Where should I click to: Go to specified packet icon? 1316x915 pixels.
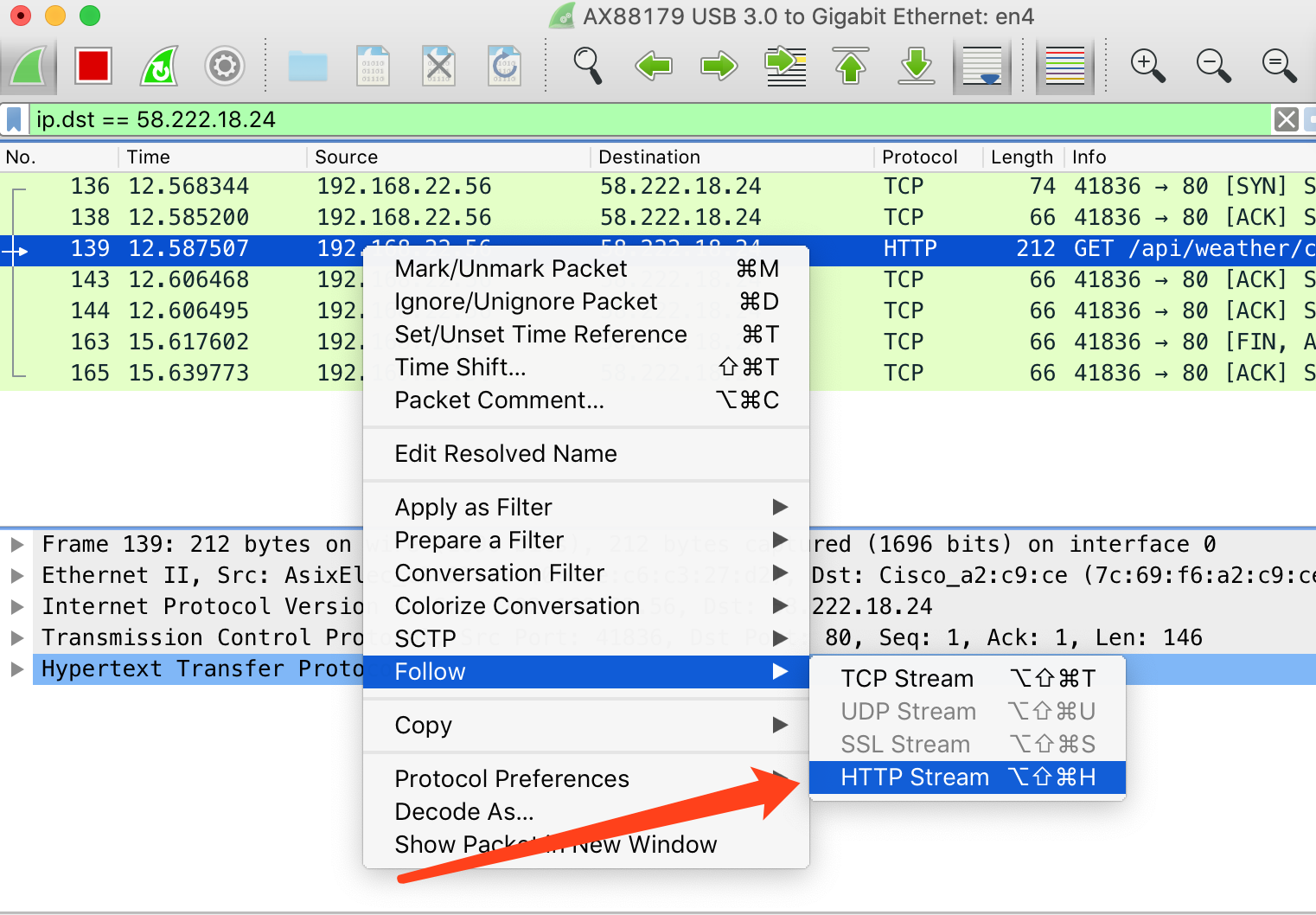tap(785, 66)
